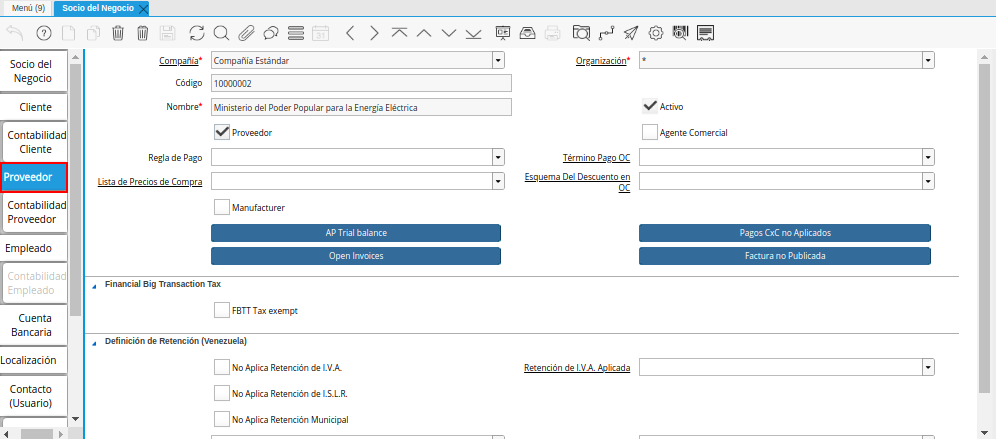Collapse the Financial Big Transaction Tax section
Image resolution: width=996 pixels, height=439 pixels.
(x=95, y=285)
